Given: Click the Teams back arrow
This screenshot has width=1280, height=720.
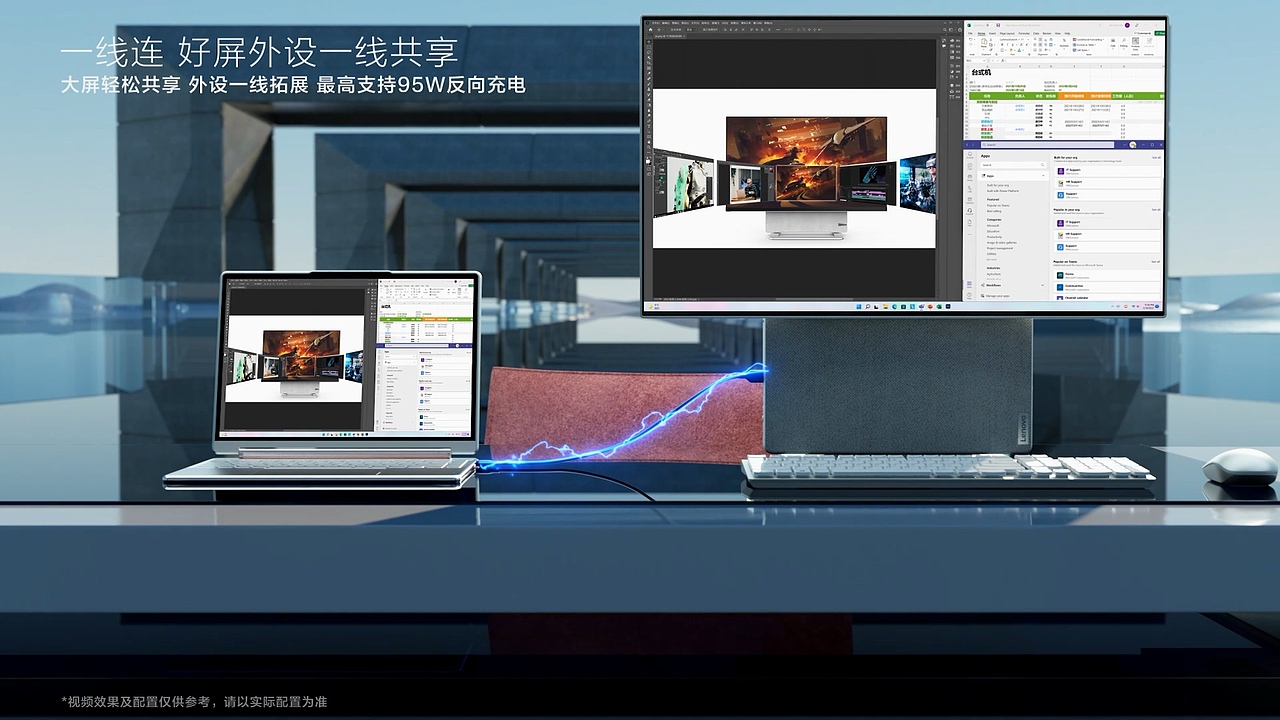Looking at the screenshot, I should coord(967,145).
